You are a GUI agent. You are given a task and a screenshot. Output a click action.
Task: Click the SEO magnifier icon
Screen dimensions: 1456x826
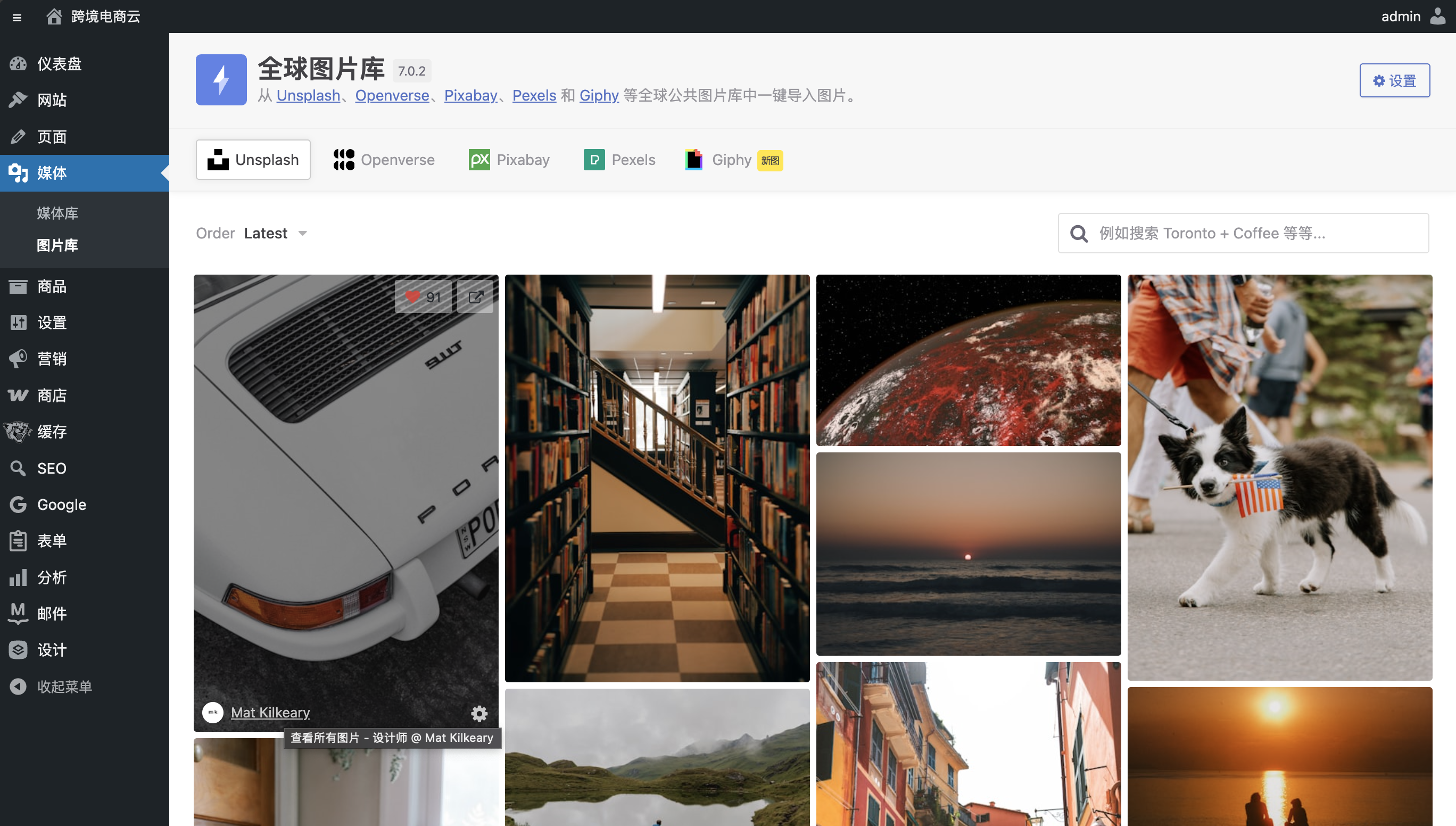(x=18, y=468)
